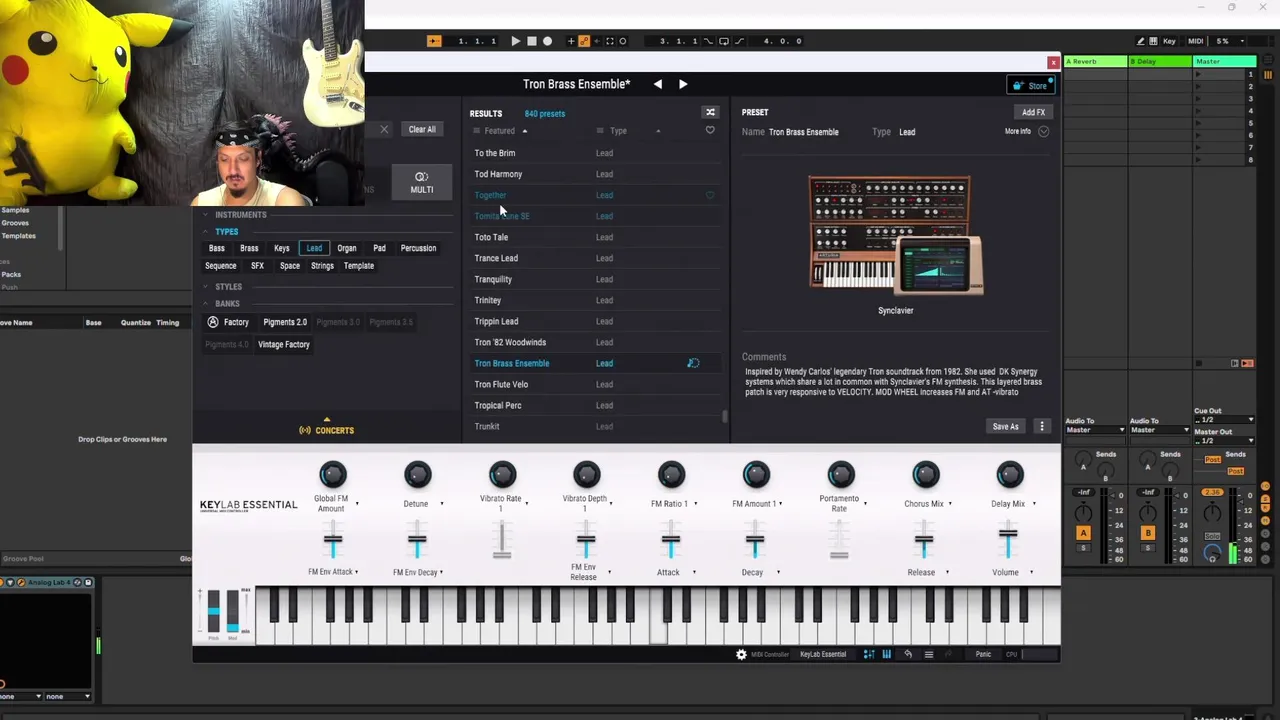Click the Delay Mix knob
Viewport: 1280px width, 720px height.
coord(1009,474)
